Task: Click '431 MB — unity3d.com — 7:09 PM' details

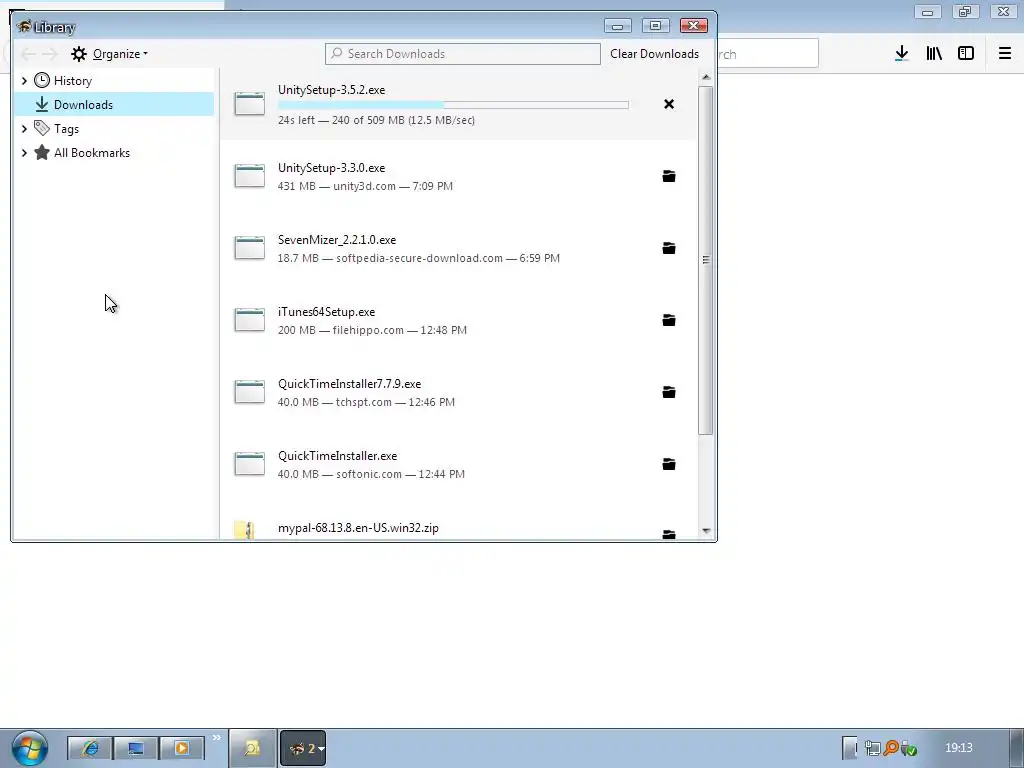Action: (x=365, y=186)
